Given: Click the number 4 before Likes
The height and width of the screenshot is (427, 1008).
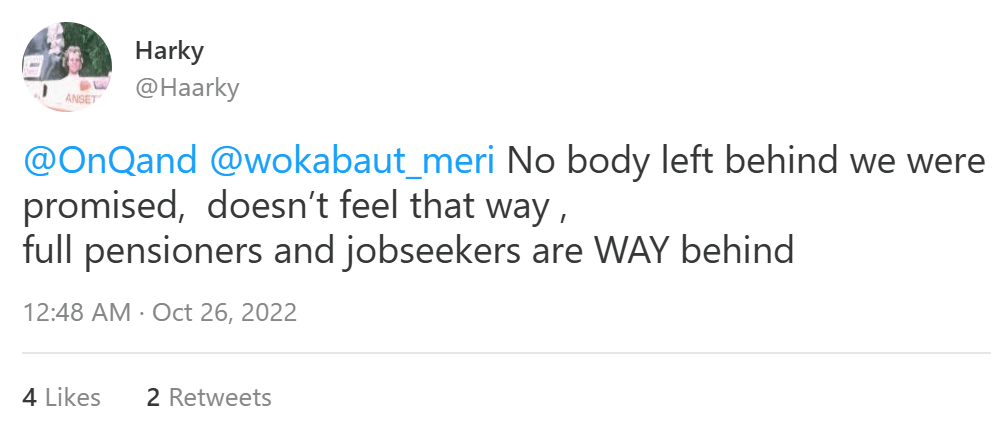Looking at the screenshot, I should tap(29, 397).
